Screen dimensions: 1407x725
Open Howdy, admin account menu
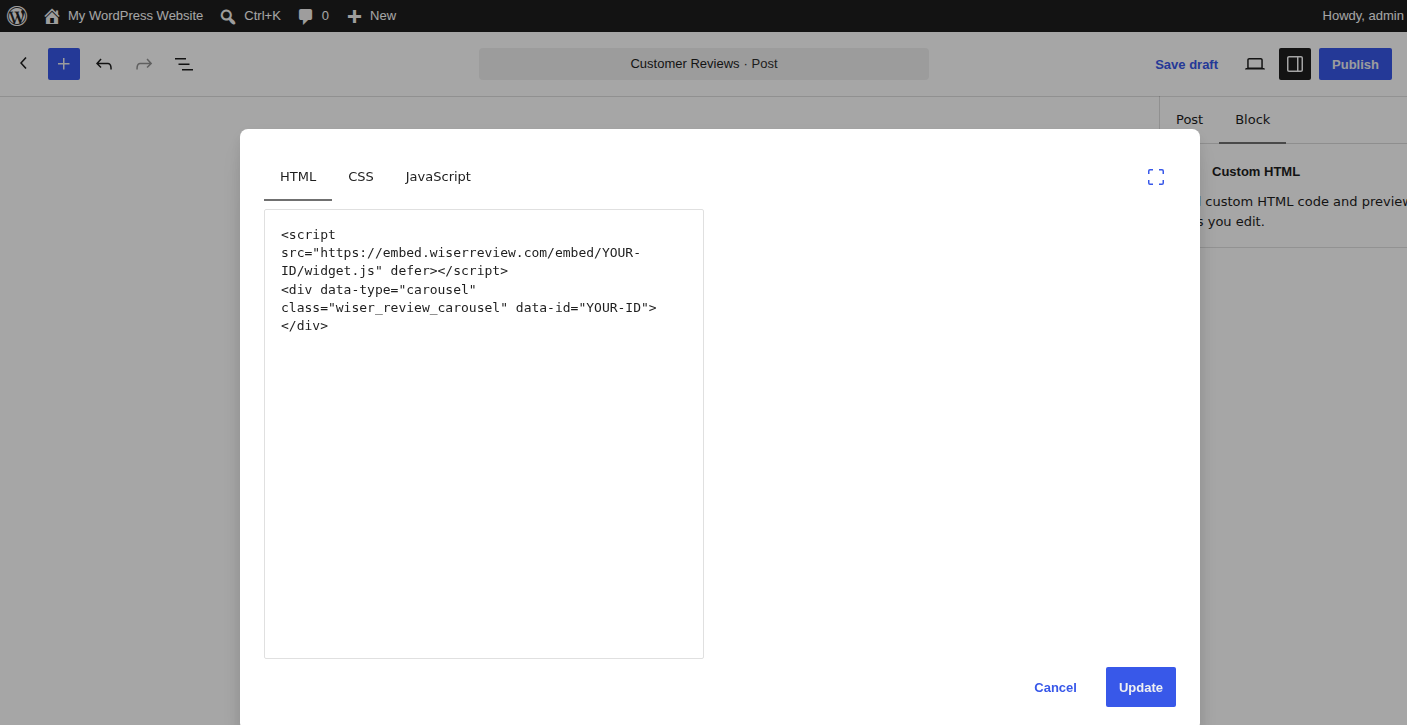point(1362,16)
